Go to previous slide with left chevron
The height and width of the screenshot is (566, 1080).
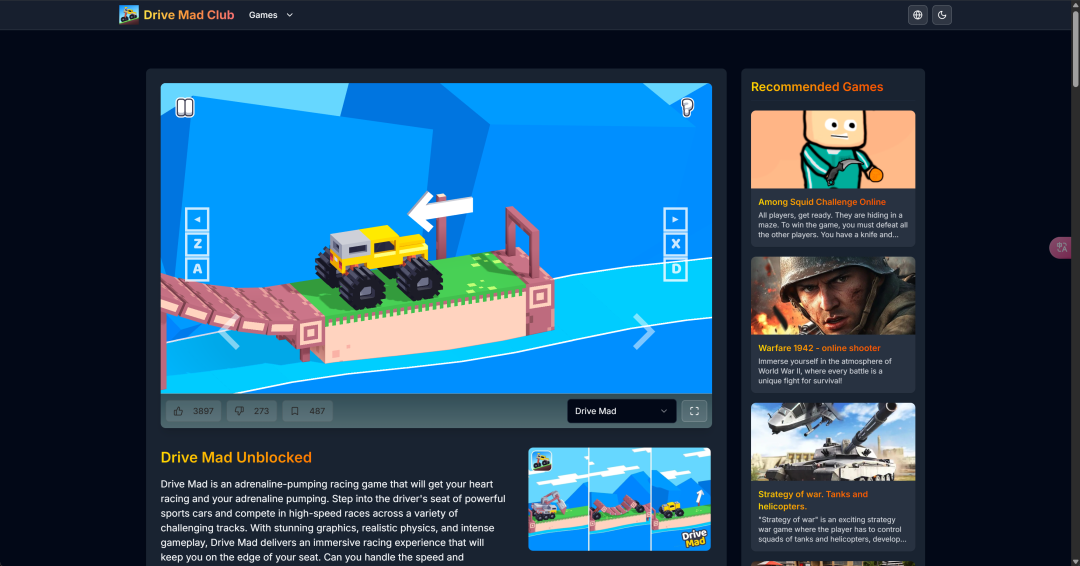(229, 332)
